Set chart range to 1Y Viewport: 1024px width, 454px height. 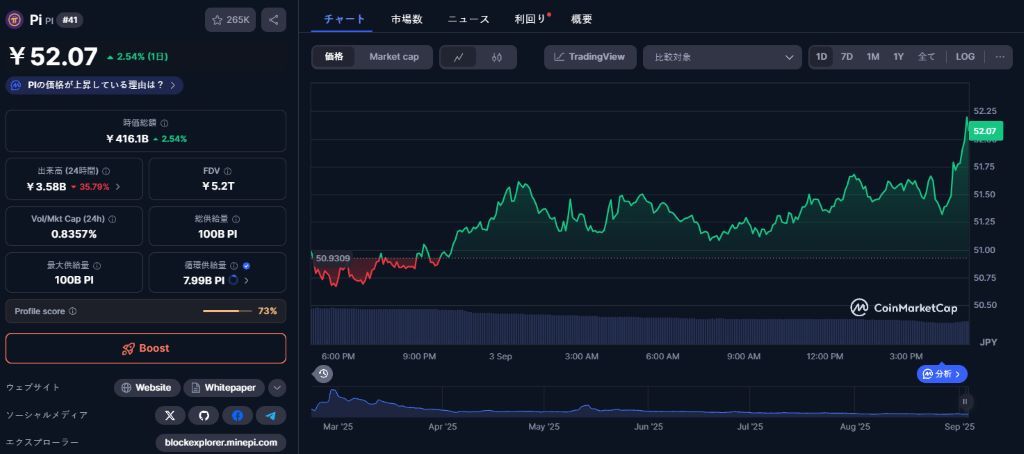pos(899,57)
